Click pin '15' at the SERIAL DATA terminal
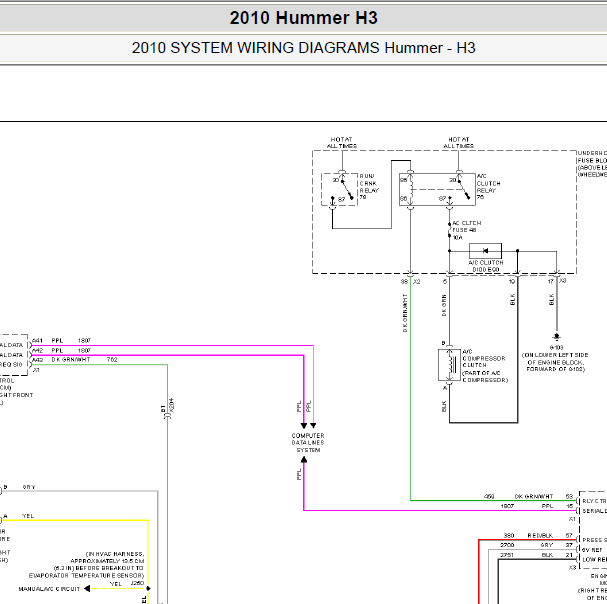Screen dimensions: 607x604 tap(569, 506)
